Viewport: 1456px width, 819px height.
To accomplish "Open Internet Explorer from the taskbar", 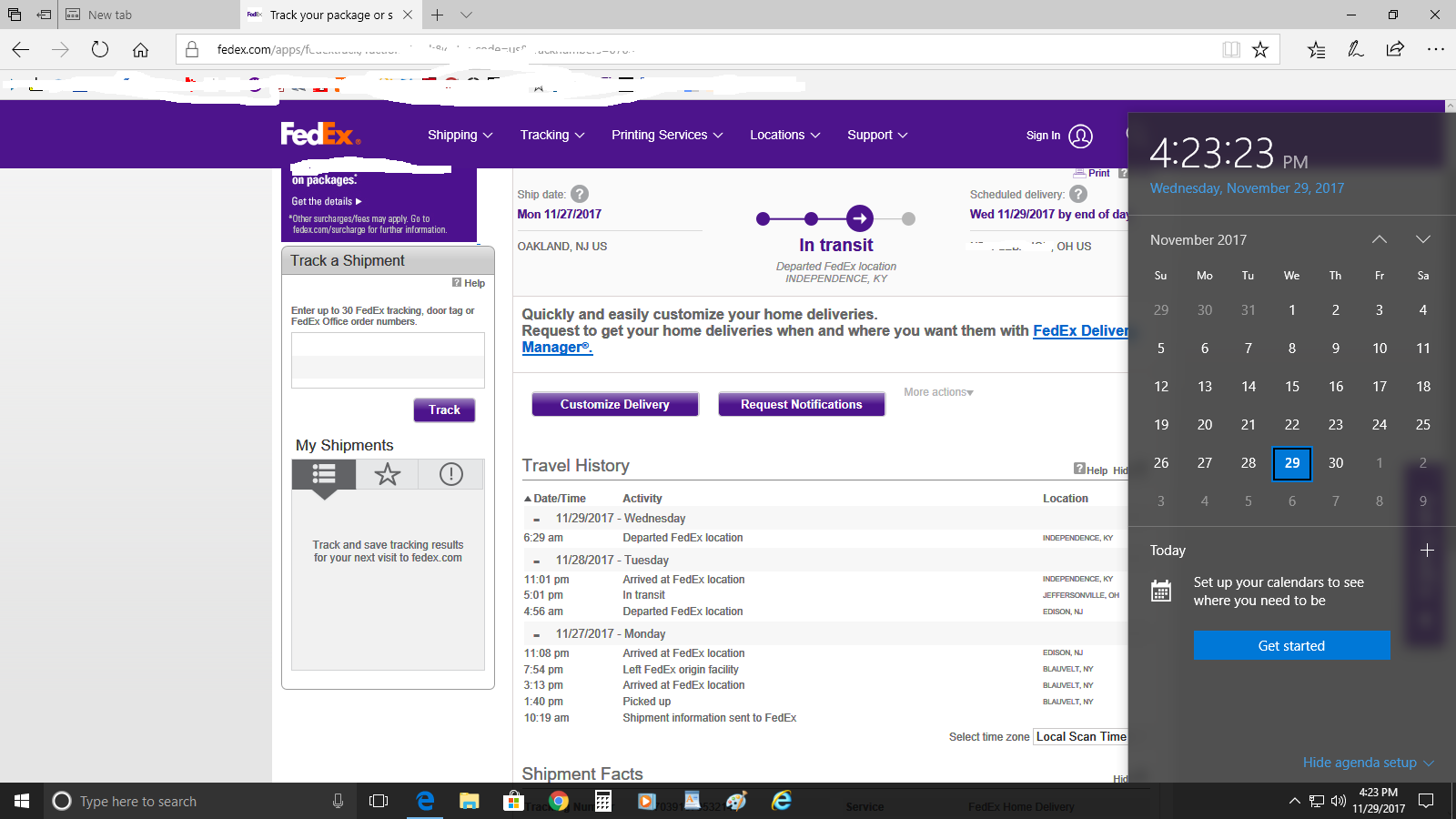I will [782, 801].
